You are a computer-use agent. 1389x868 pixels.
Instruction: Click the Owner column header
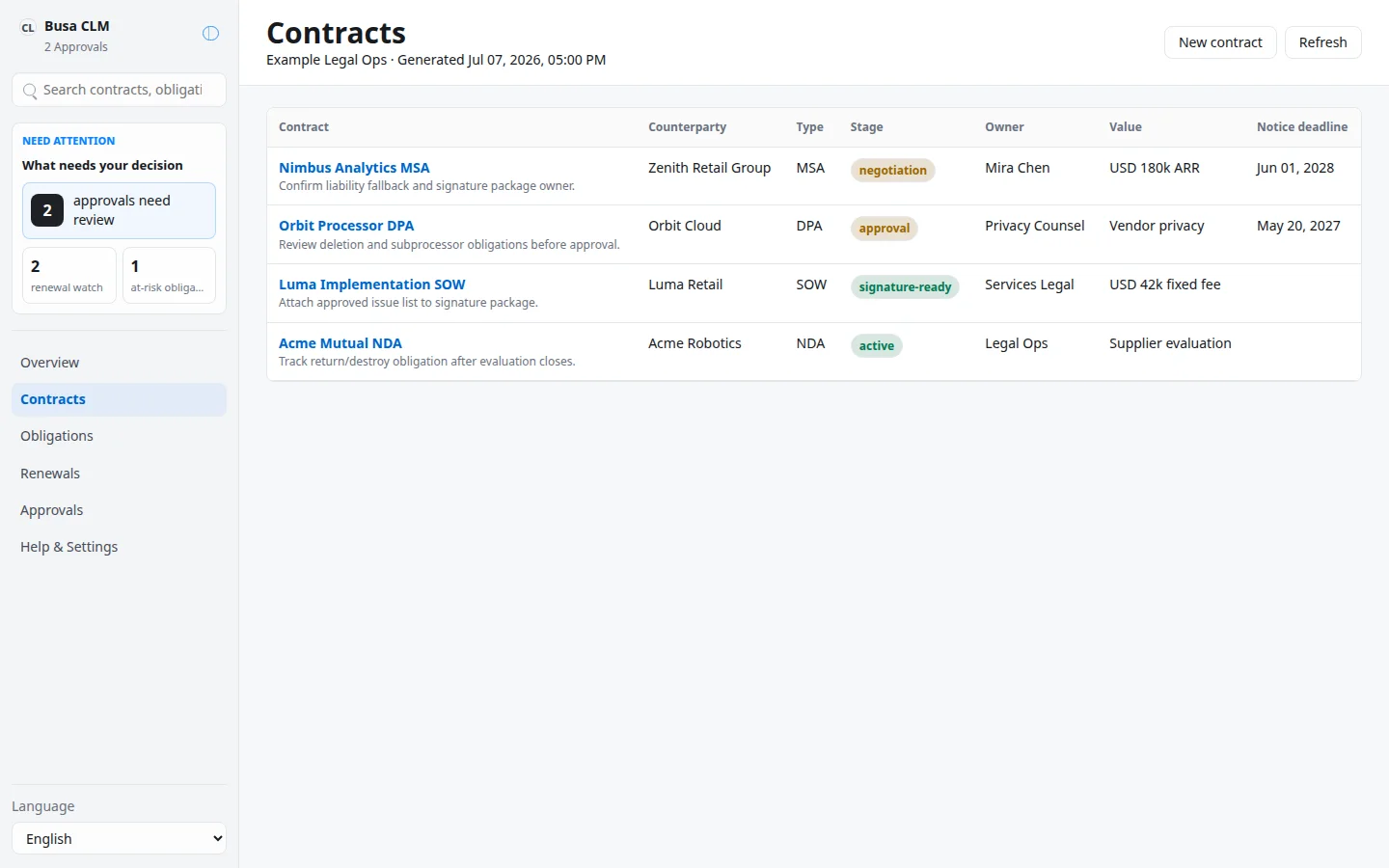1004,127
